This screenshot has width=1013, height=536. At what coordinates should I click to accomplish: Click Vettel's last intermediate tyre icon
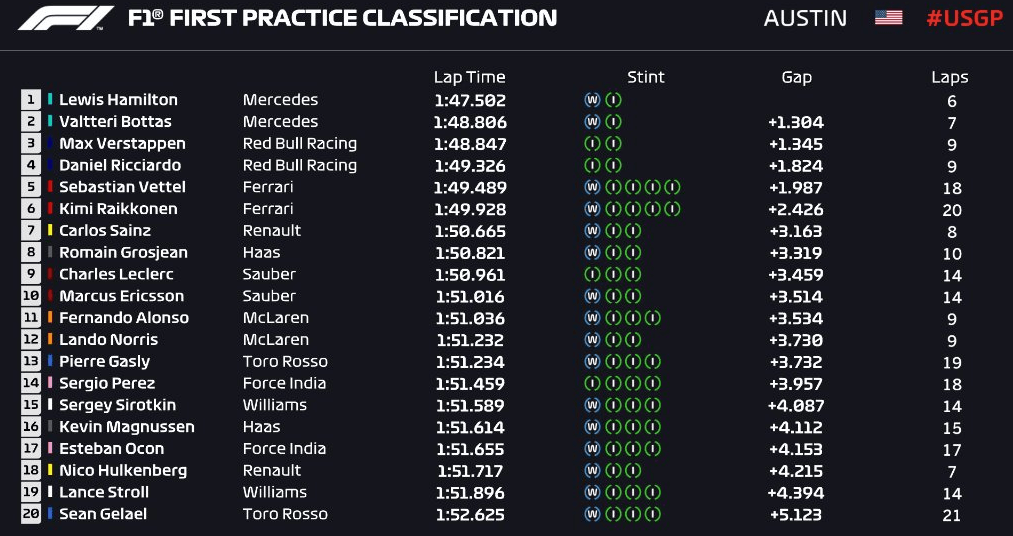click(x=672, y=187)
